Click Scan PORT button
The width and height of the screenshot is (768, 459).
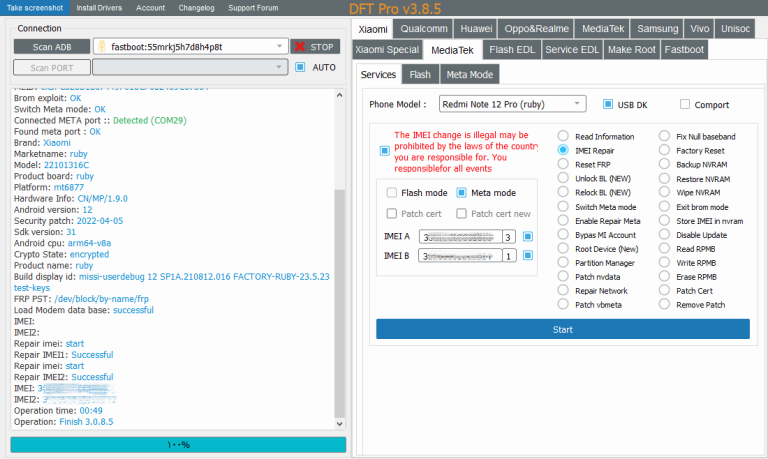[52, 68]
